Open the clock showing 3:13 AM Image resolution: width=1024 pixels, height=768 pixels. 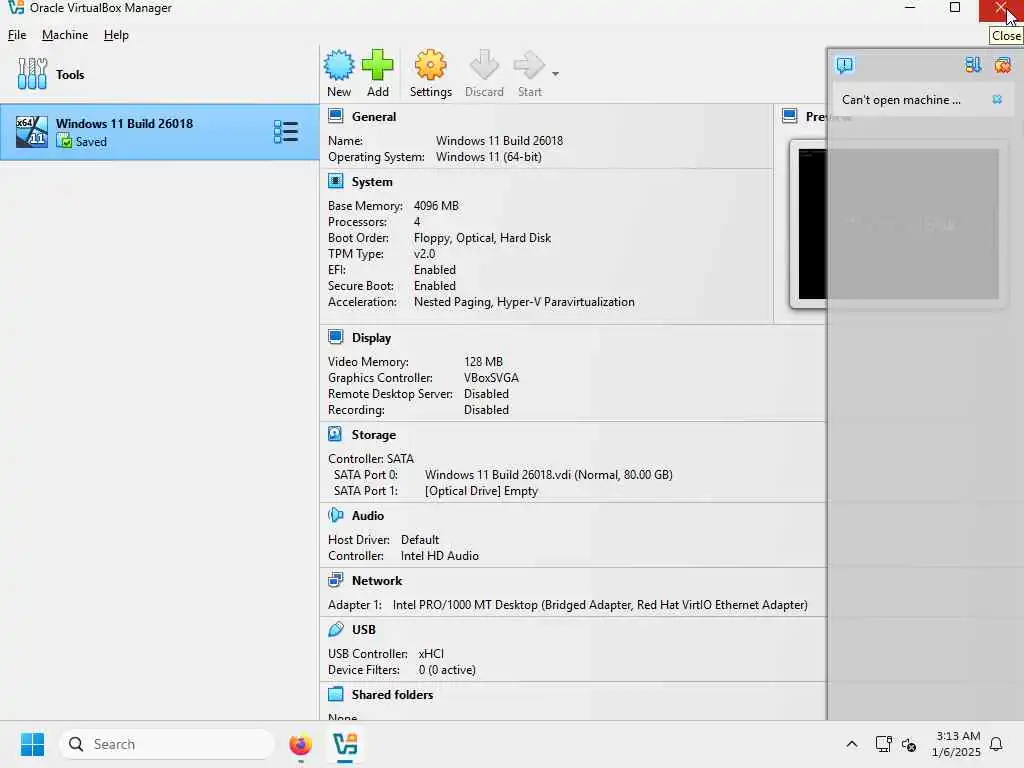(957, 744)
